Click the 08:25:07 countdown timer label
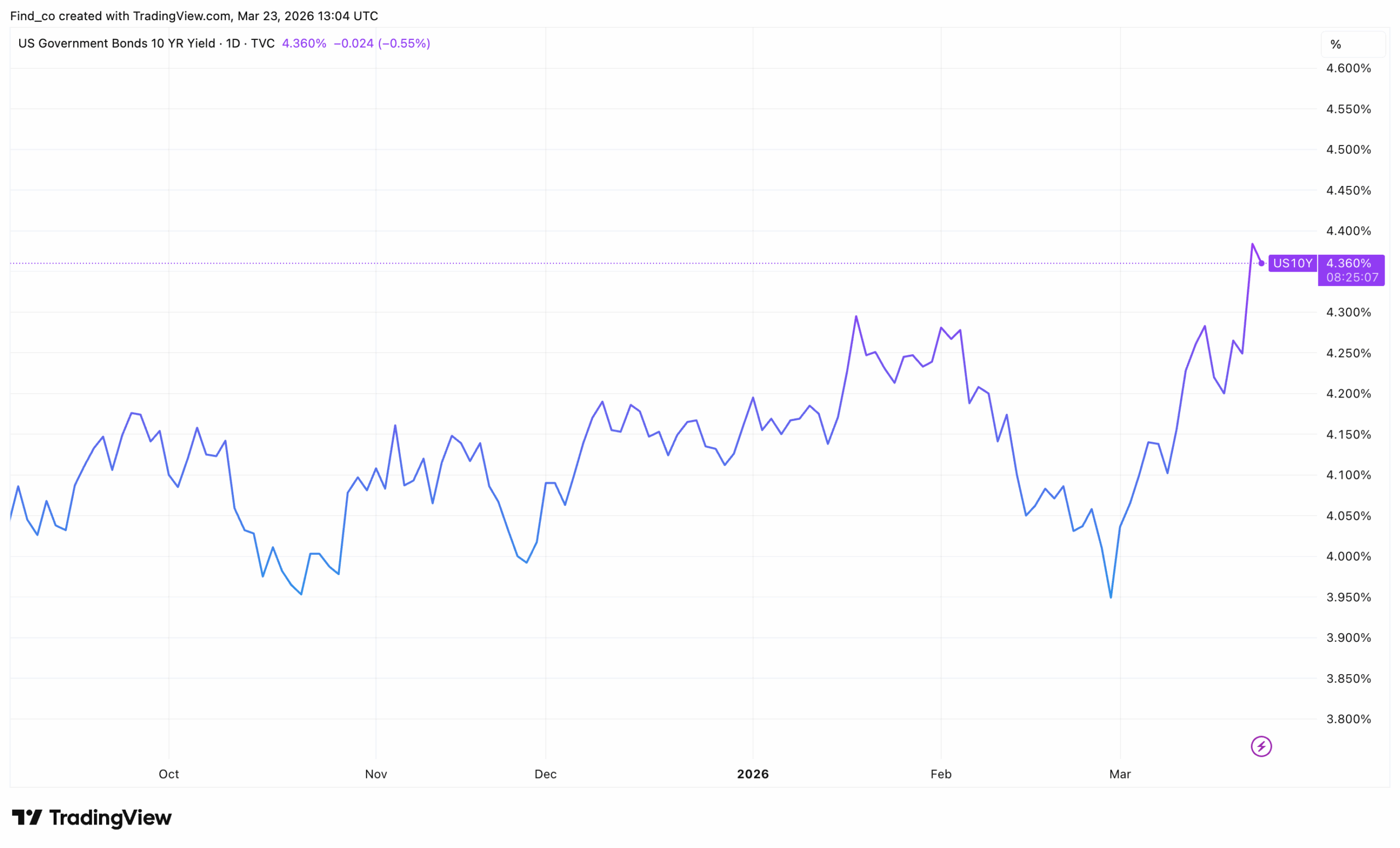The width and height of the screenshot is (1400, 848). (1352, 278)
